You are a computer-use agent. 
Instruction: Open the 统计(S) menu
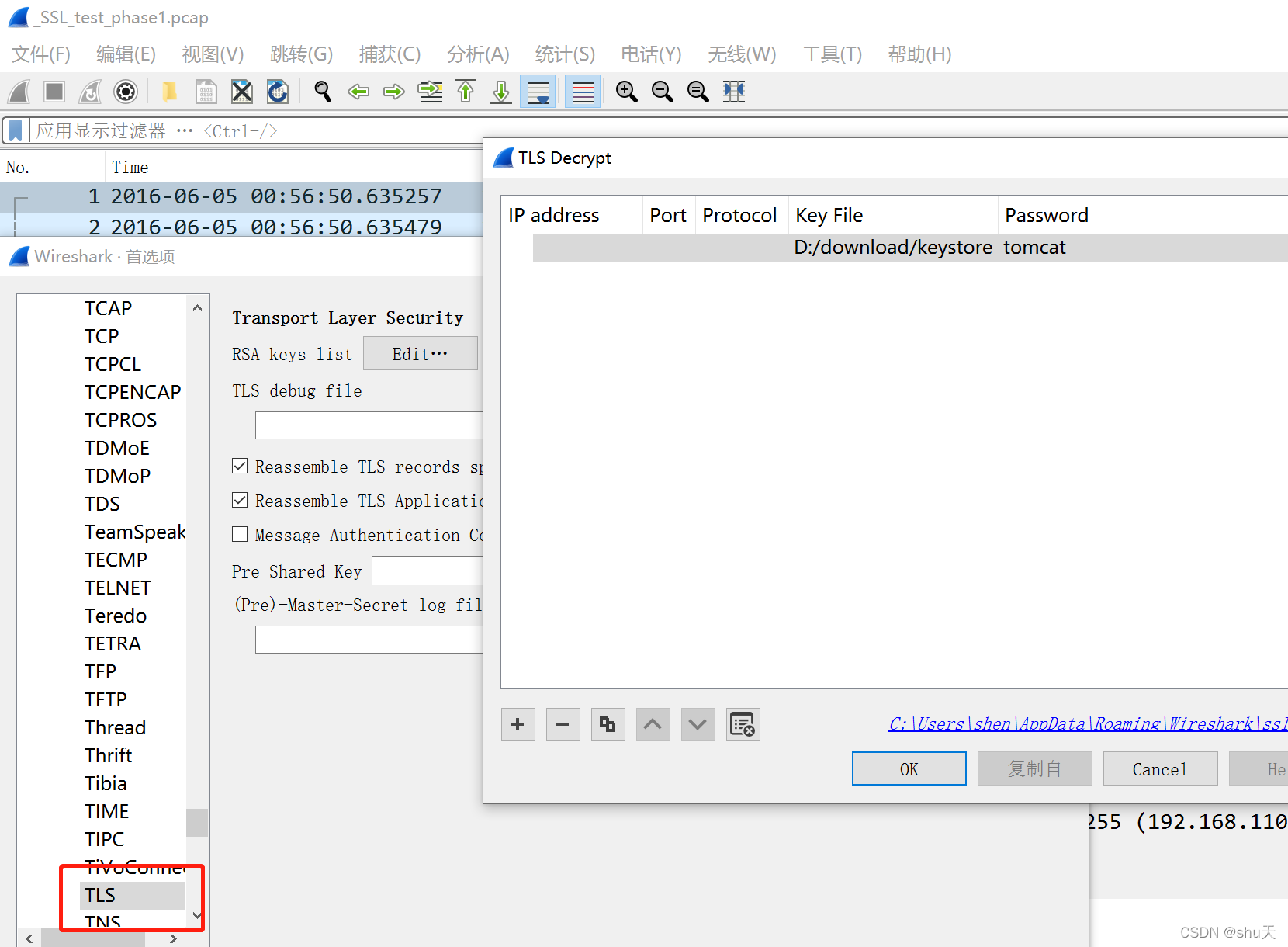tap(565, 54)
